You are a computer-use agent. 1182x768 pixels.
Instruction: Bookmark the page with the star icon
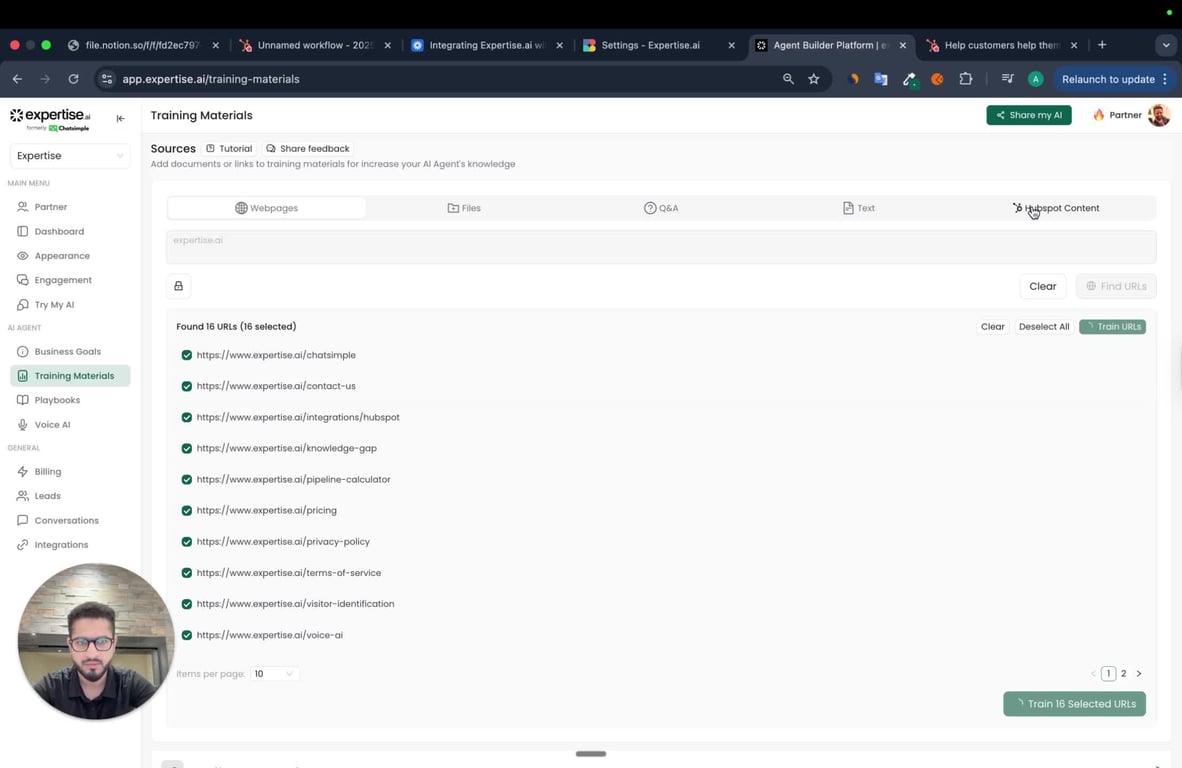tap(813, 79)
